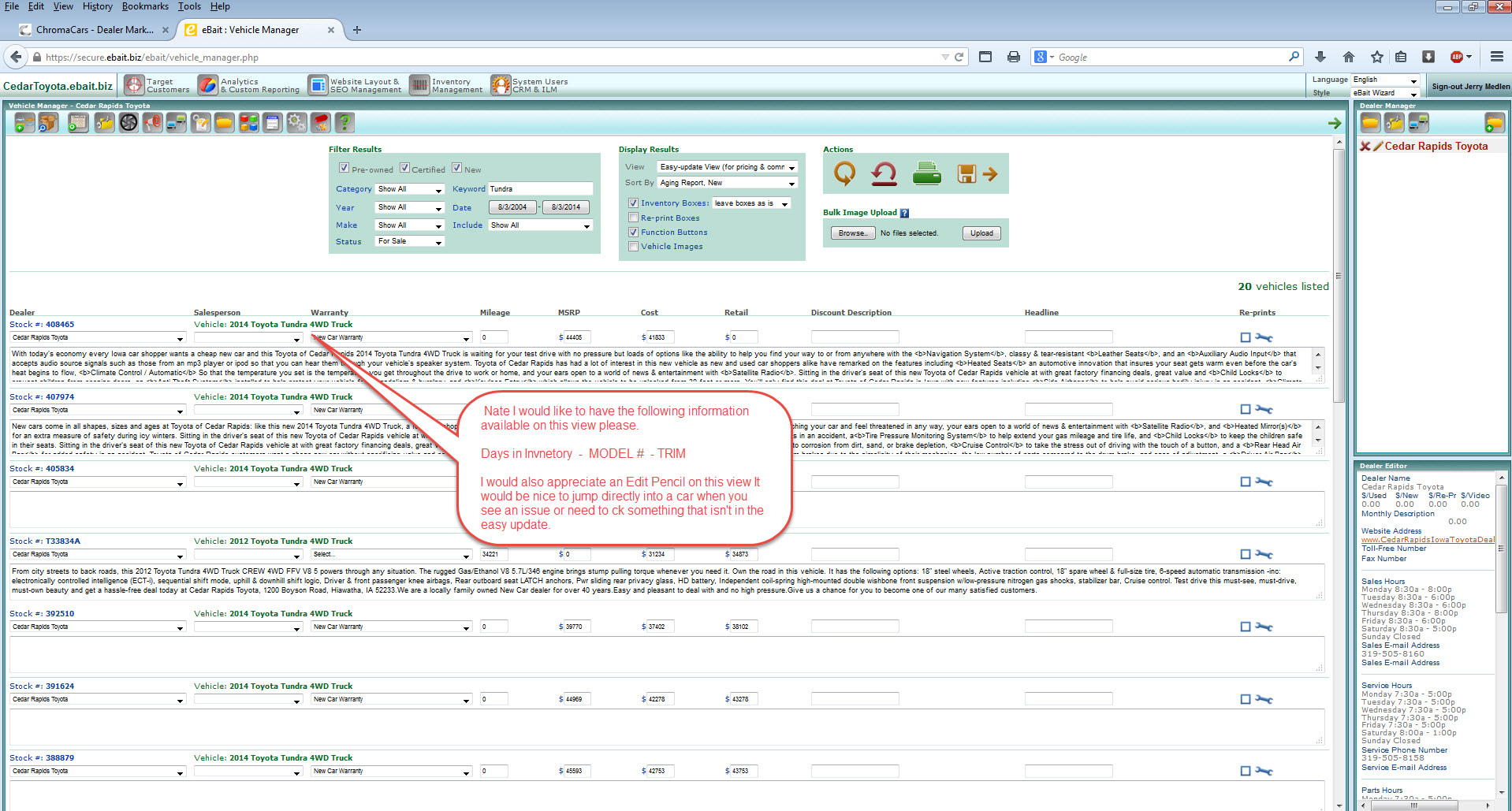1512x811 pixels.
Task: Open the document with pencil and gear icon
Action: [x=201, y=123]
